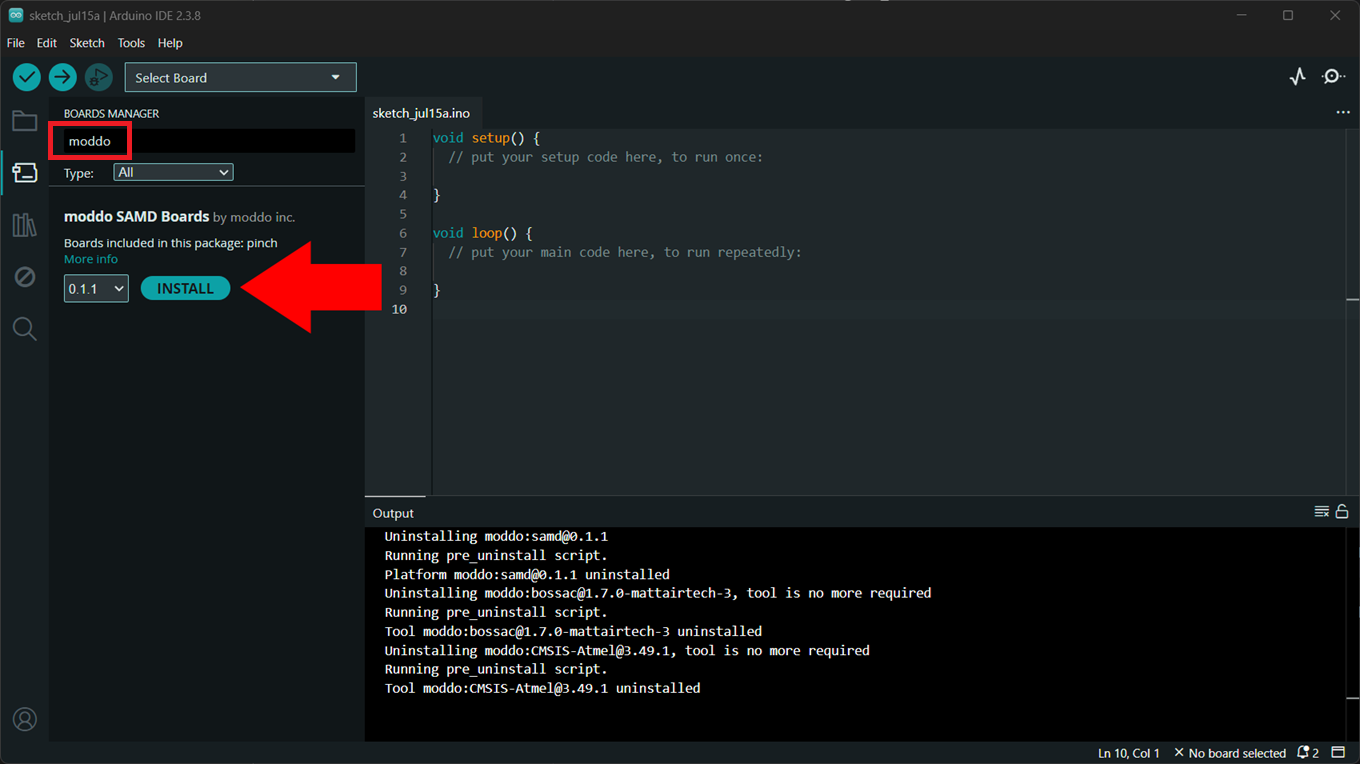Click the editor tab three-dots menu
Viewport: 1360px width, 764px height.
pyautogui.click(x=1343, y=113)
